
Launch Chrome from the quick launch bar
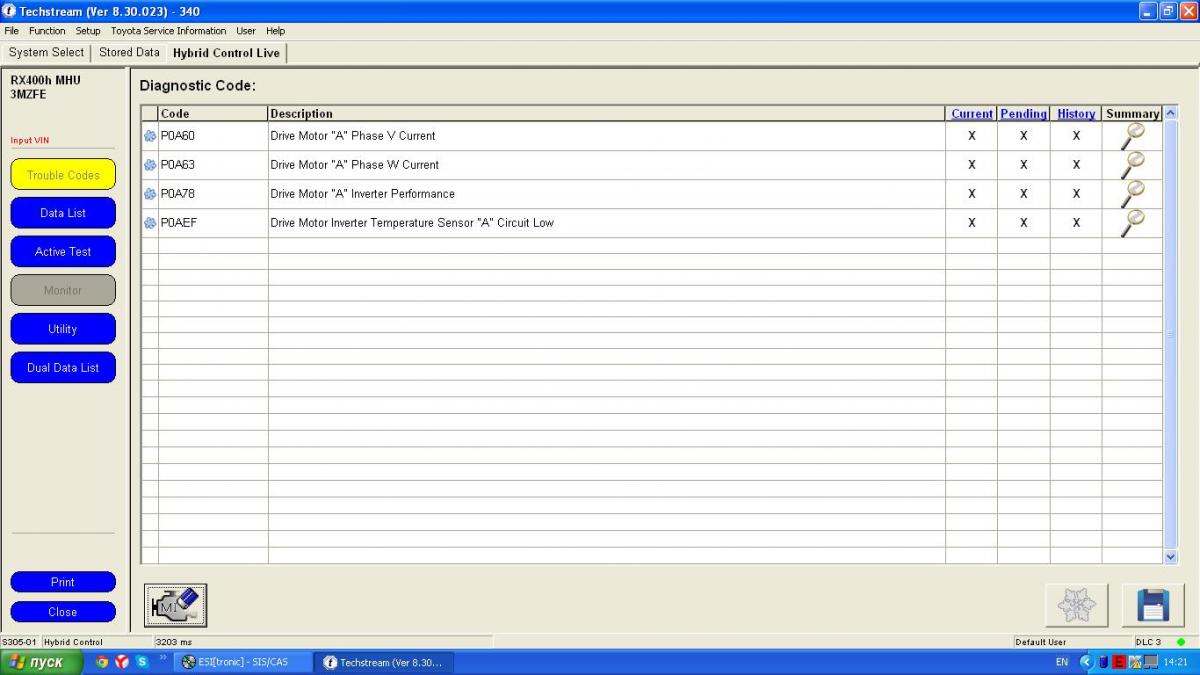(x=102, y=662)
